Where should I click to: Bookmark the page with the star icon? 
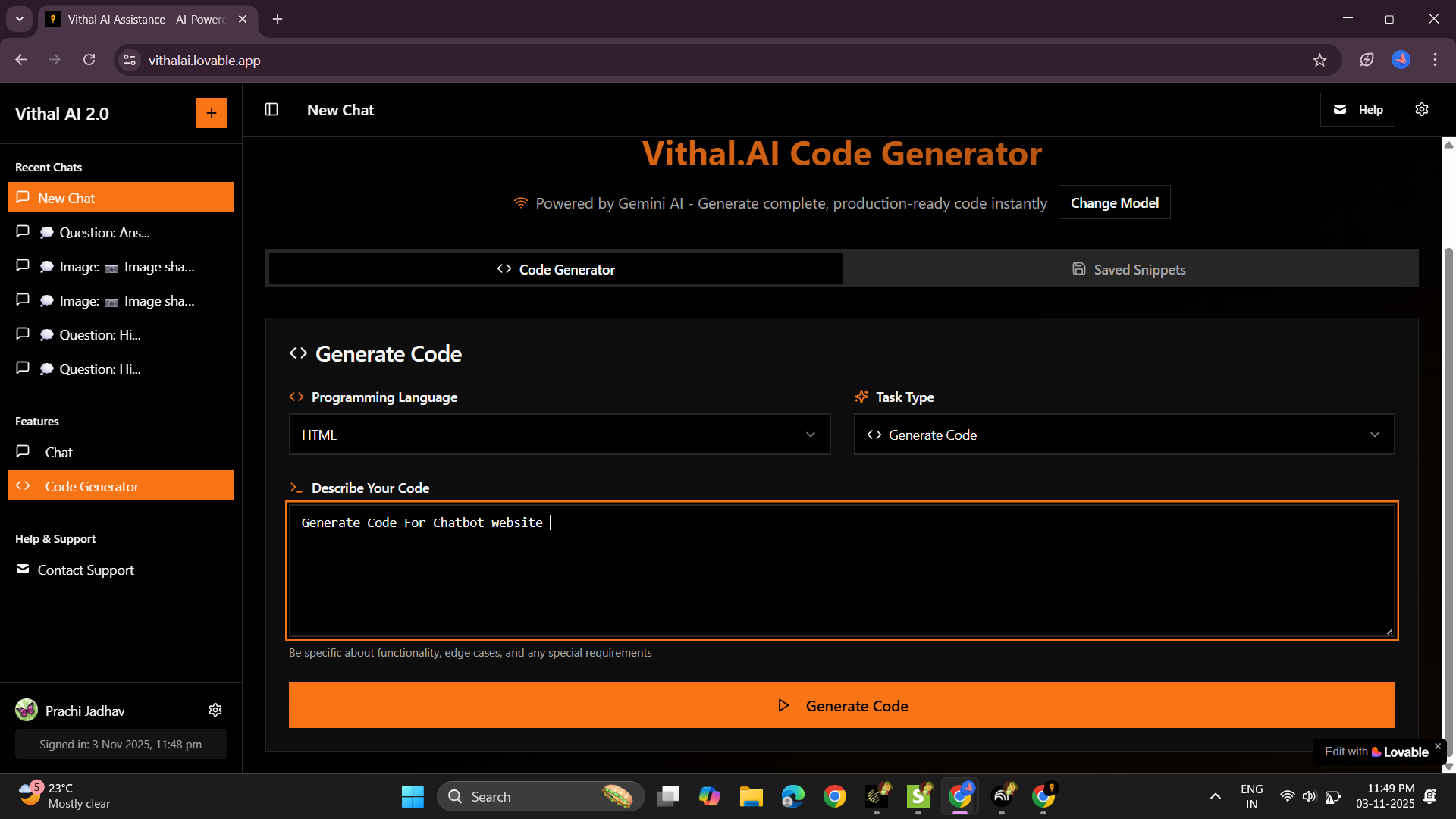[1320, 60]
